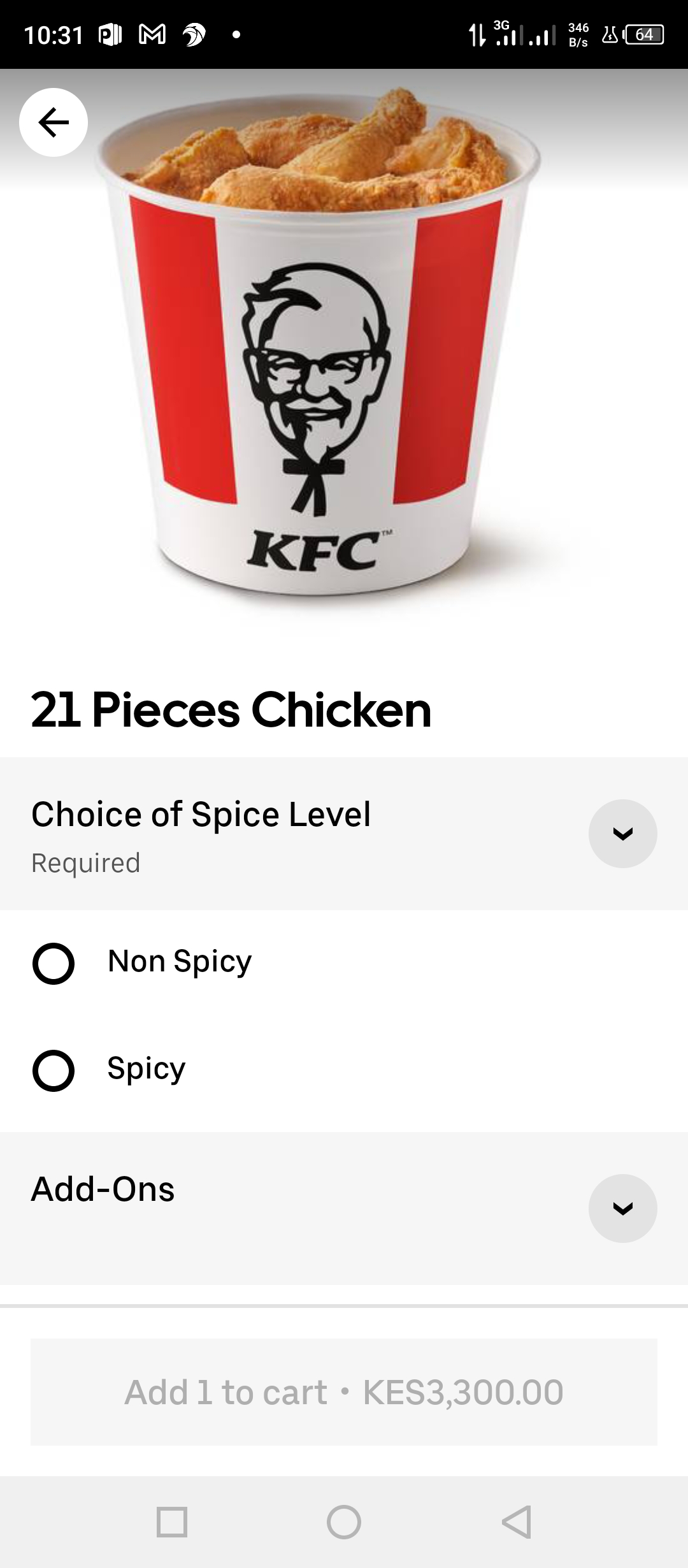The height and width of the screenshot is (1568, 688).
Task: Tap the Gmail notification icon
Action: pyautogui.click(x=152, y=34)
